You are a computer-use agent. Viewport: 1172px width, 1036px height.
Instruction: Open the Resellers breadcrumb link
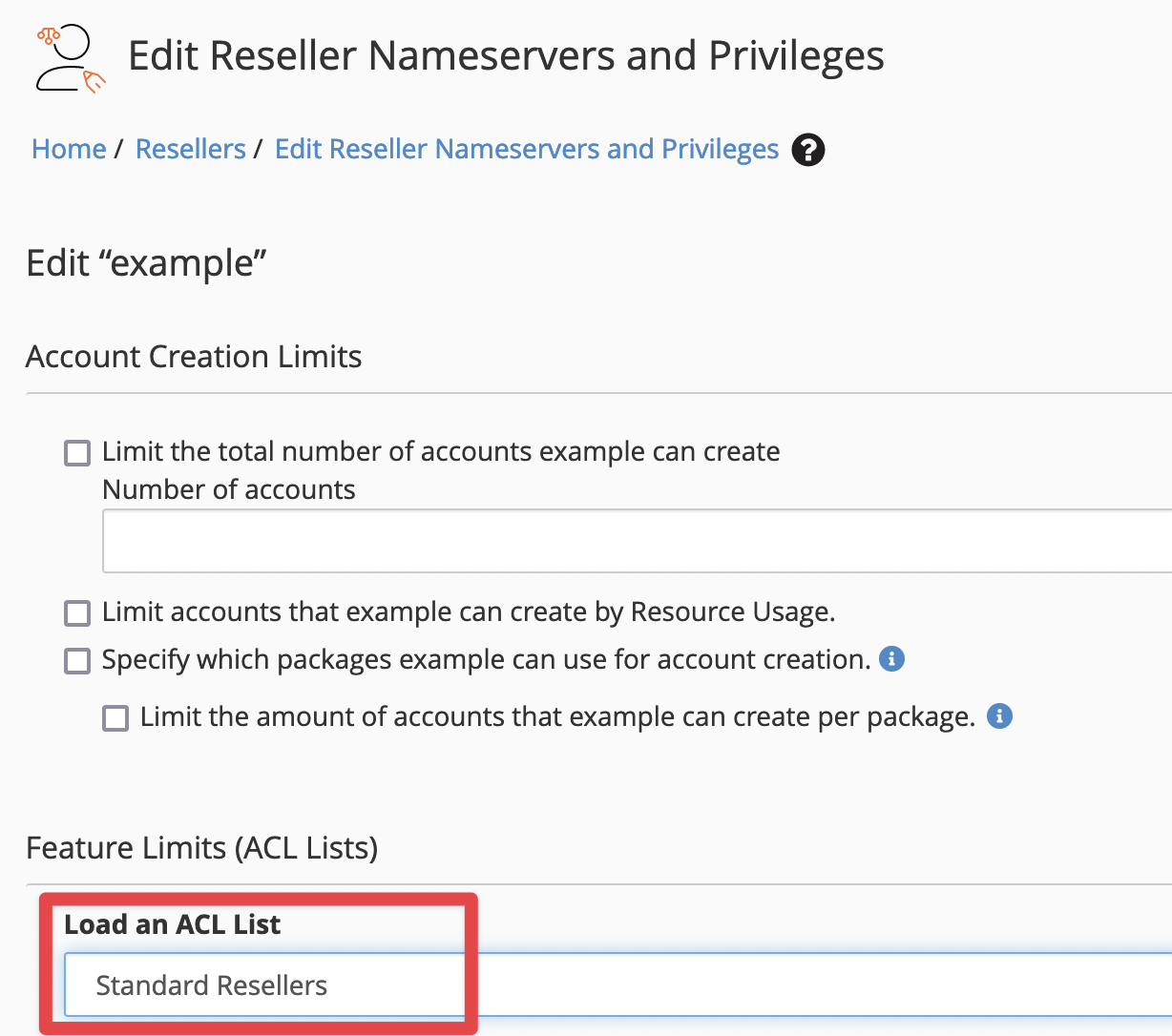click(191, 149)
